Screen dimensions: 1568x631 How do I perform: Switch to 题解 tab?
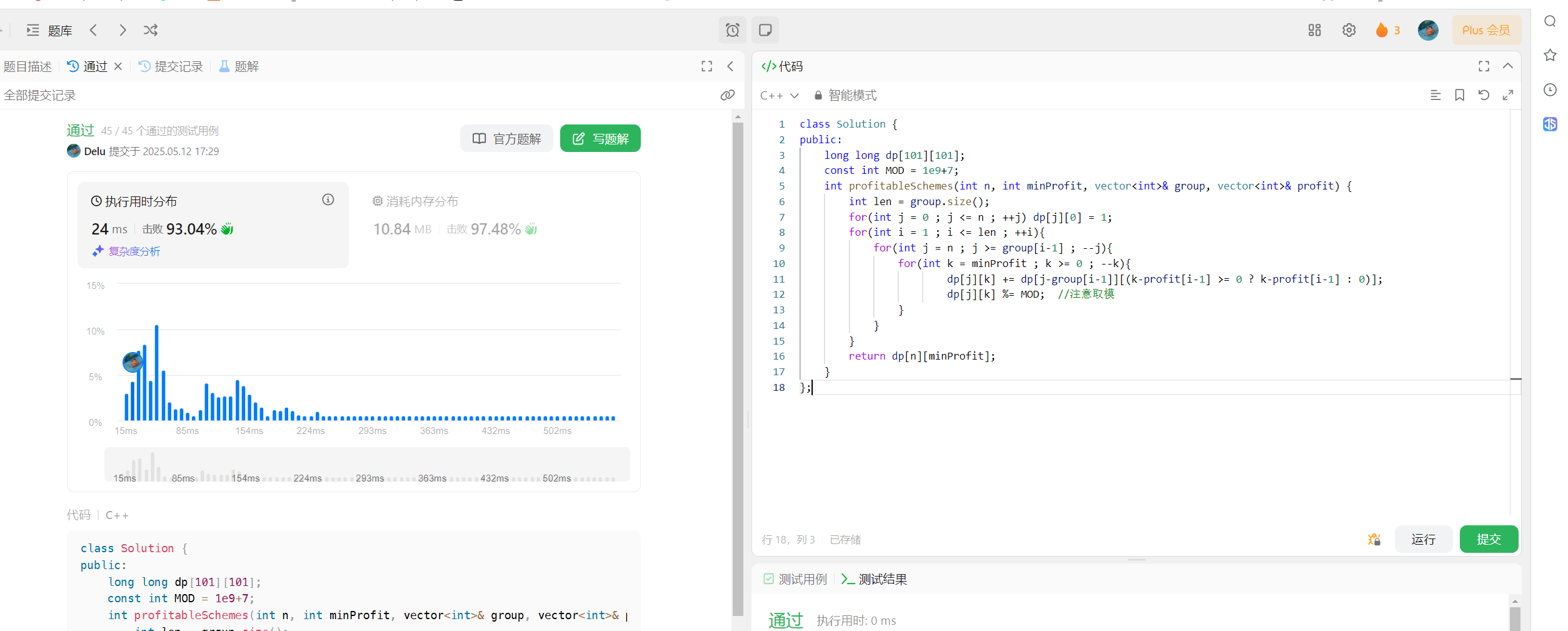point(239,66)
